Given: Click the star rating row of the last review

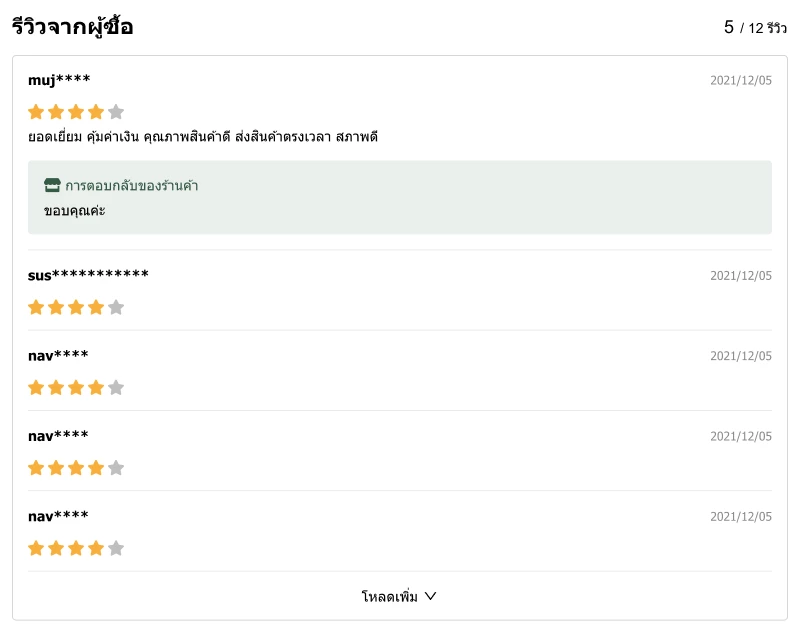Looking at the screenshot, I should 76,548.
